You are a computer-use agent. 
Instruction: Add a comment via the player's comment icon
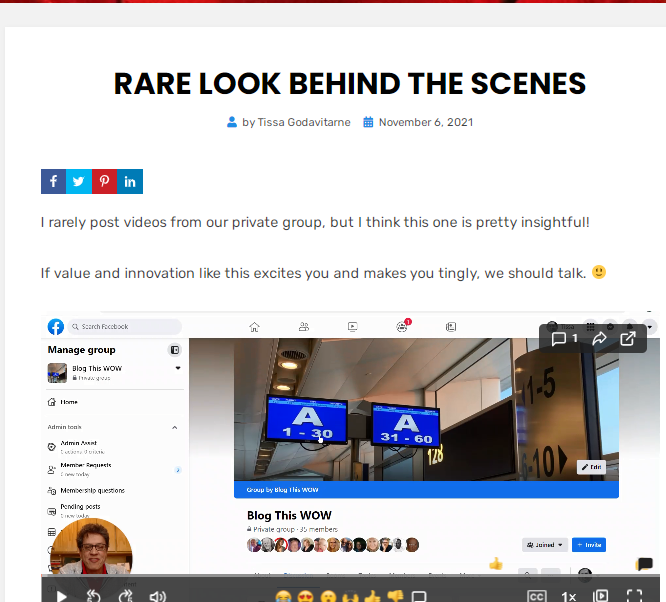[419, 596]
